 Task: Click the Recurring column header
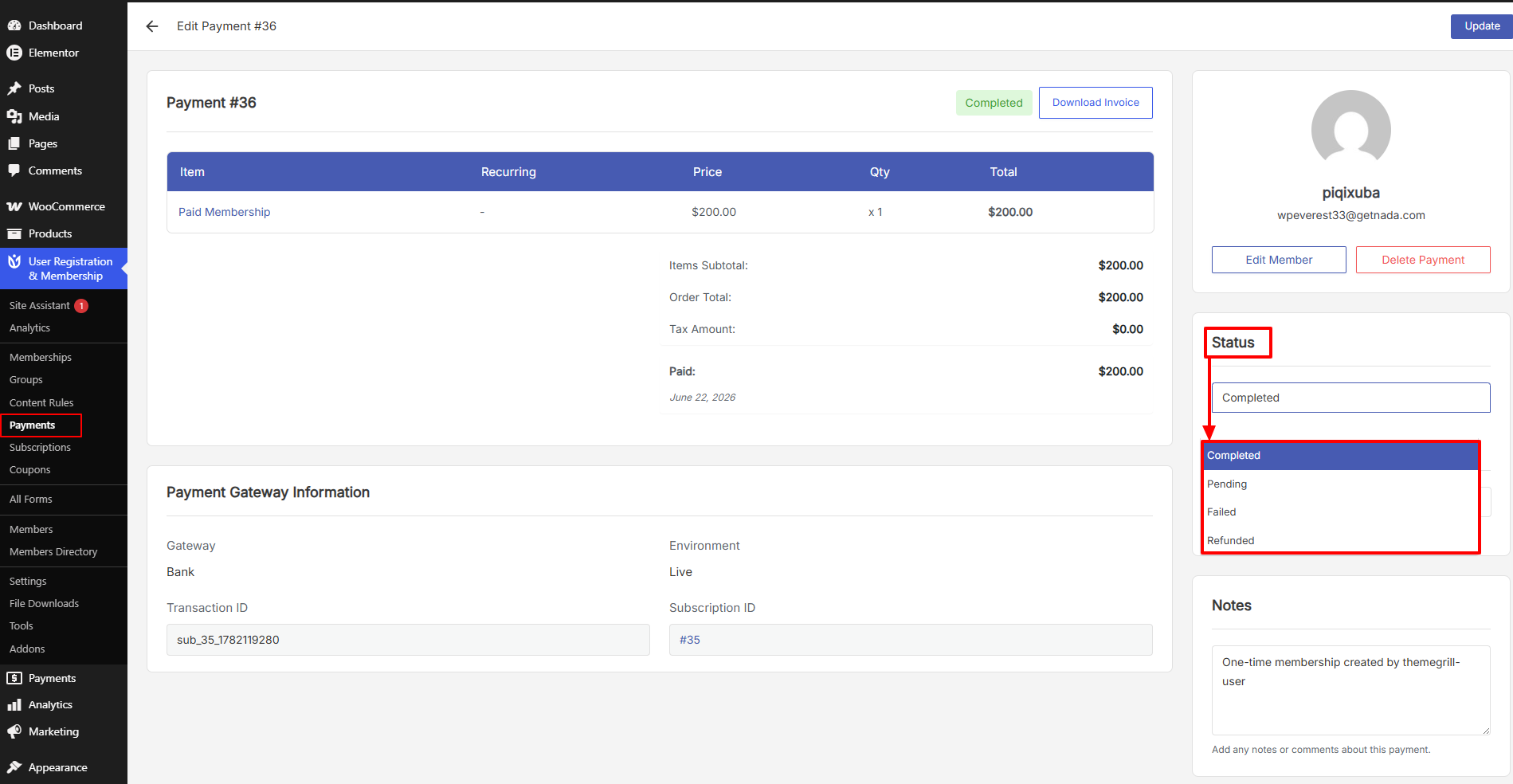tap(508, 172)
